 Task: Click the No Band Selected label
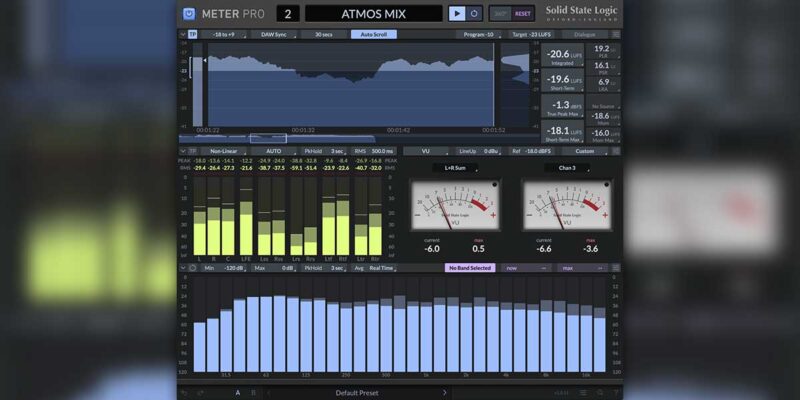470,268
